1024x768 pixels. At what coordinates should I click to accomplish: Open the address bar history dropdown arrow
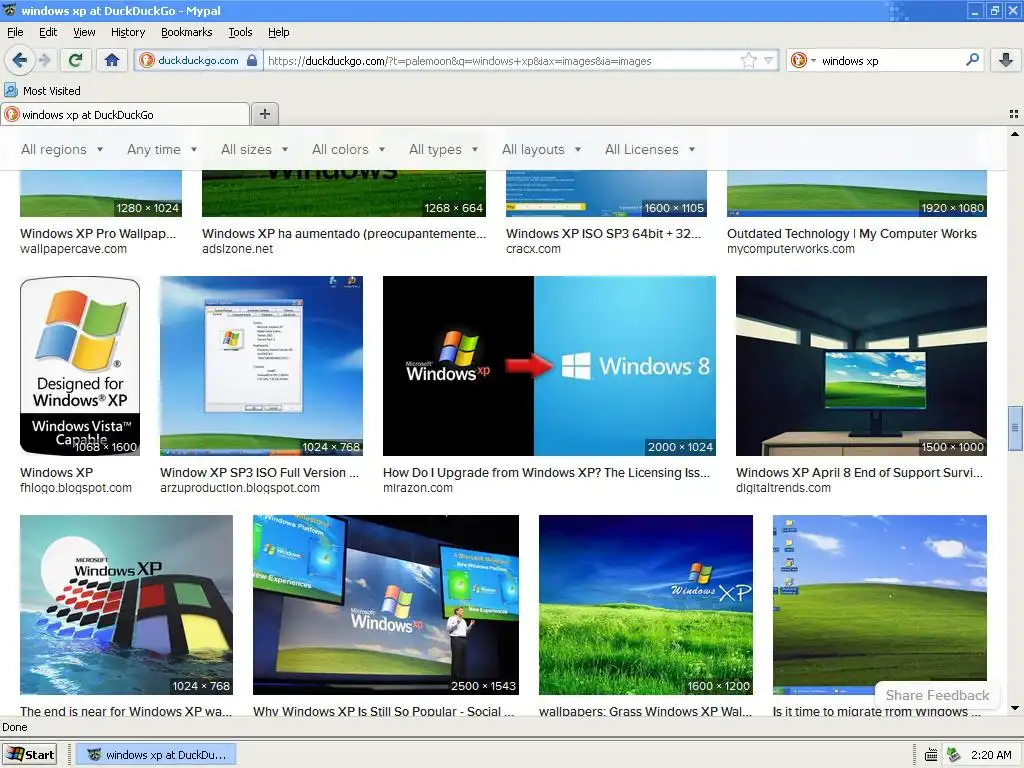point(769,61)
